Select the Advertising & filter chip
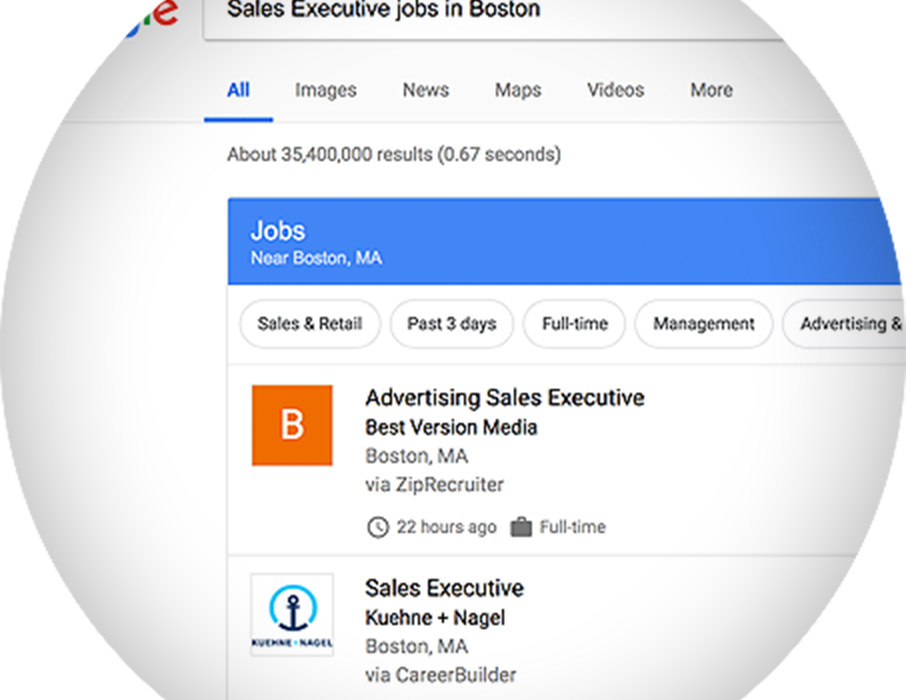 845,324
